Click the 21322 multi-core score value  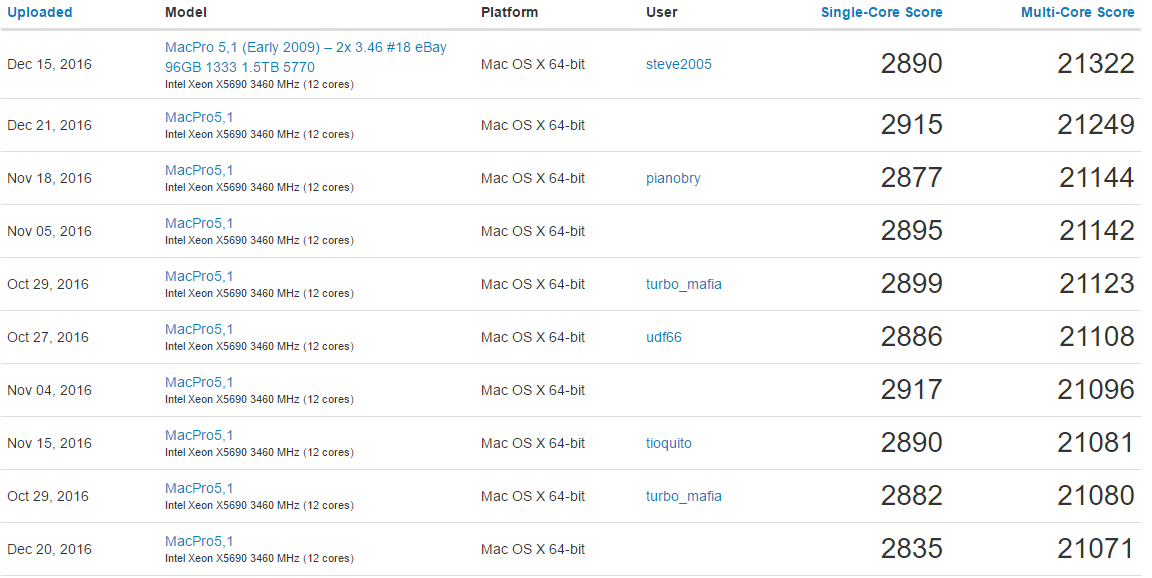1096,65
